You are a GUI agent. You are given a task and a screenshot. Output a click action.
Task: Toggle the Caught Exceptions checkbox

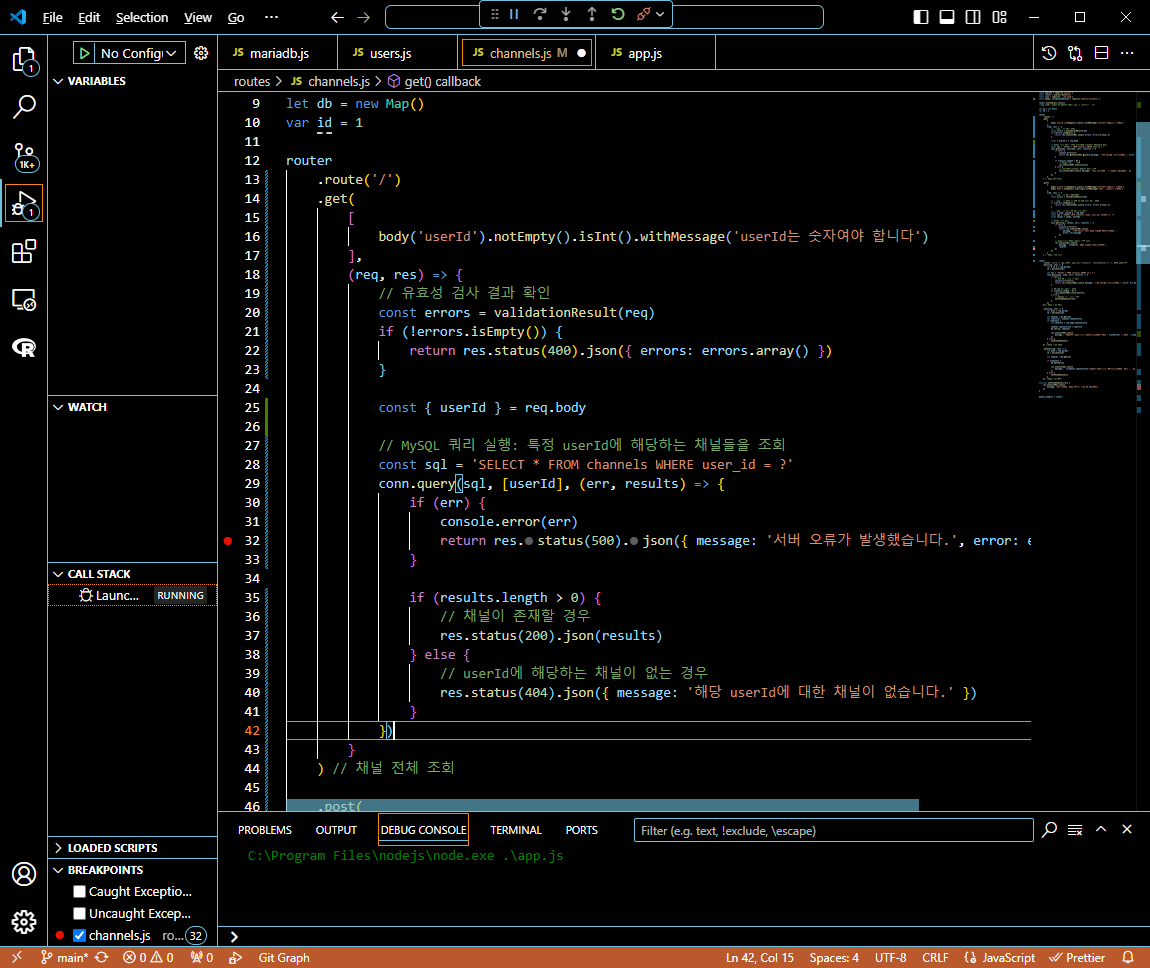click(80, 892)
